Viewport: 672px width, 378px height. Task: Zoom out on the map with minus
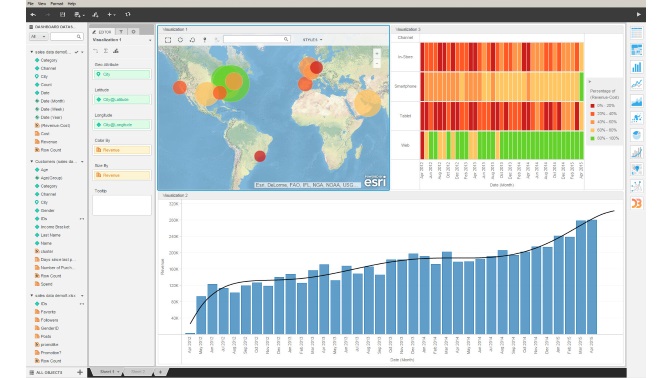(377, 63)
